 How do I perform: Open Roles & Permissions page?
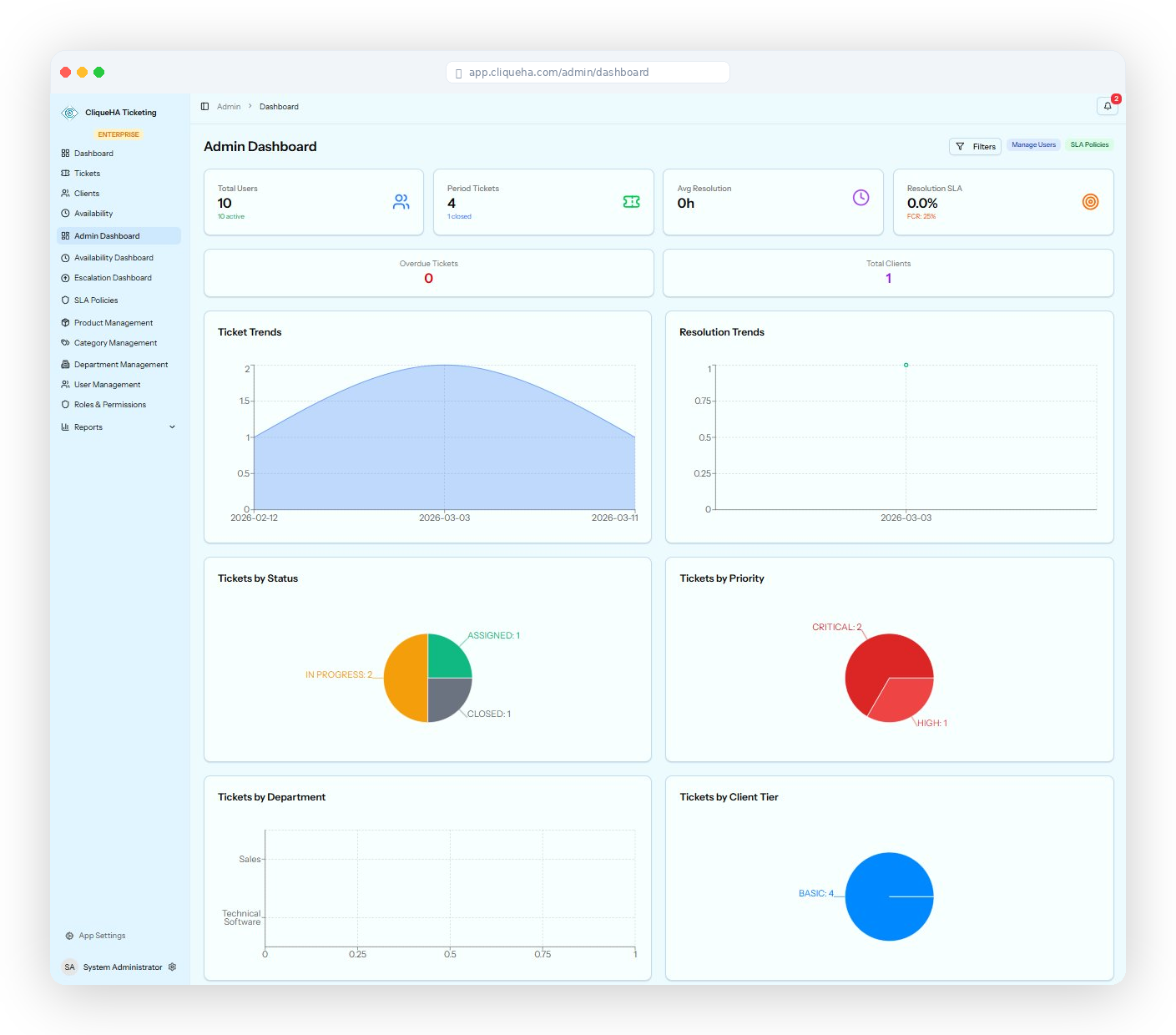coord(109,405)
